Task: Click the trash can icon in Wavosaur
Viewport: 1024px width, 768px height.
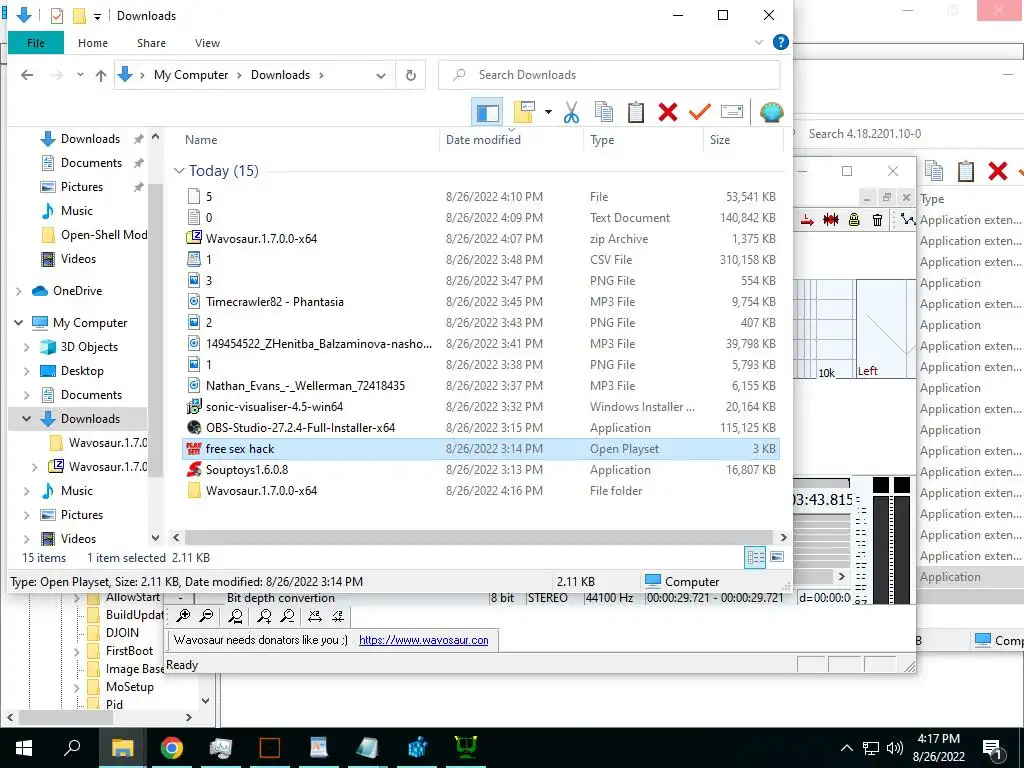Action: pyautogui.click(x=877, y=220)
